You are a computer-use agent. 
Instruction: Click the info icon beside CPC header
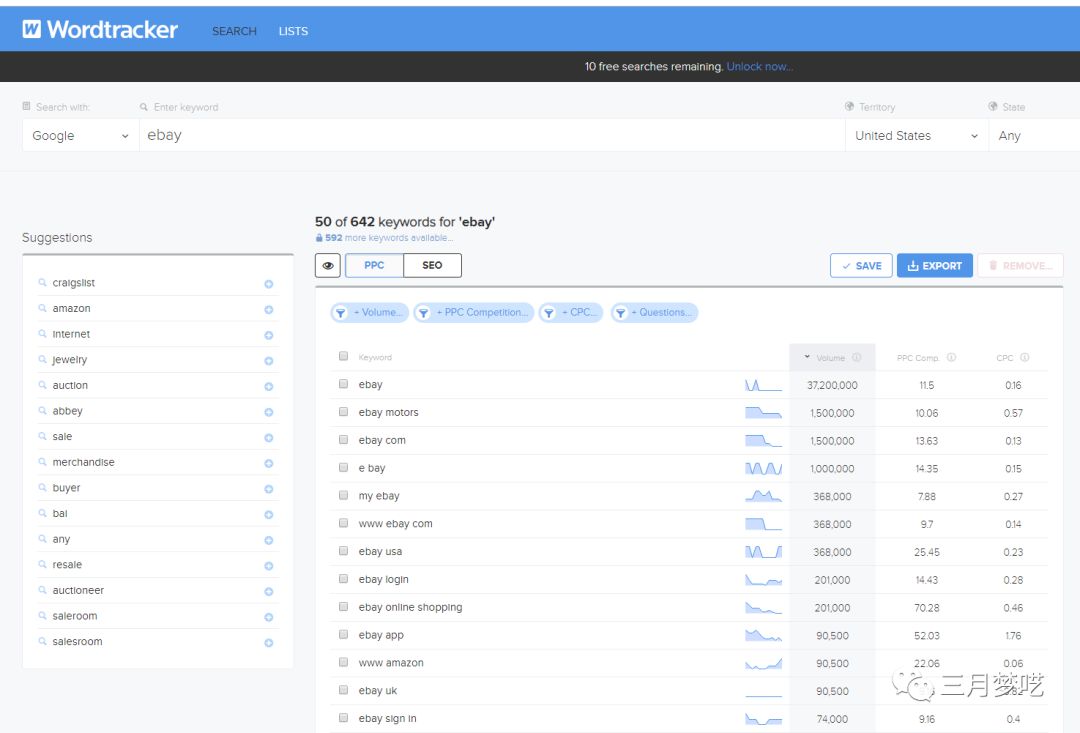[x=1024, y=358]
